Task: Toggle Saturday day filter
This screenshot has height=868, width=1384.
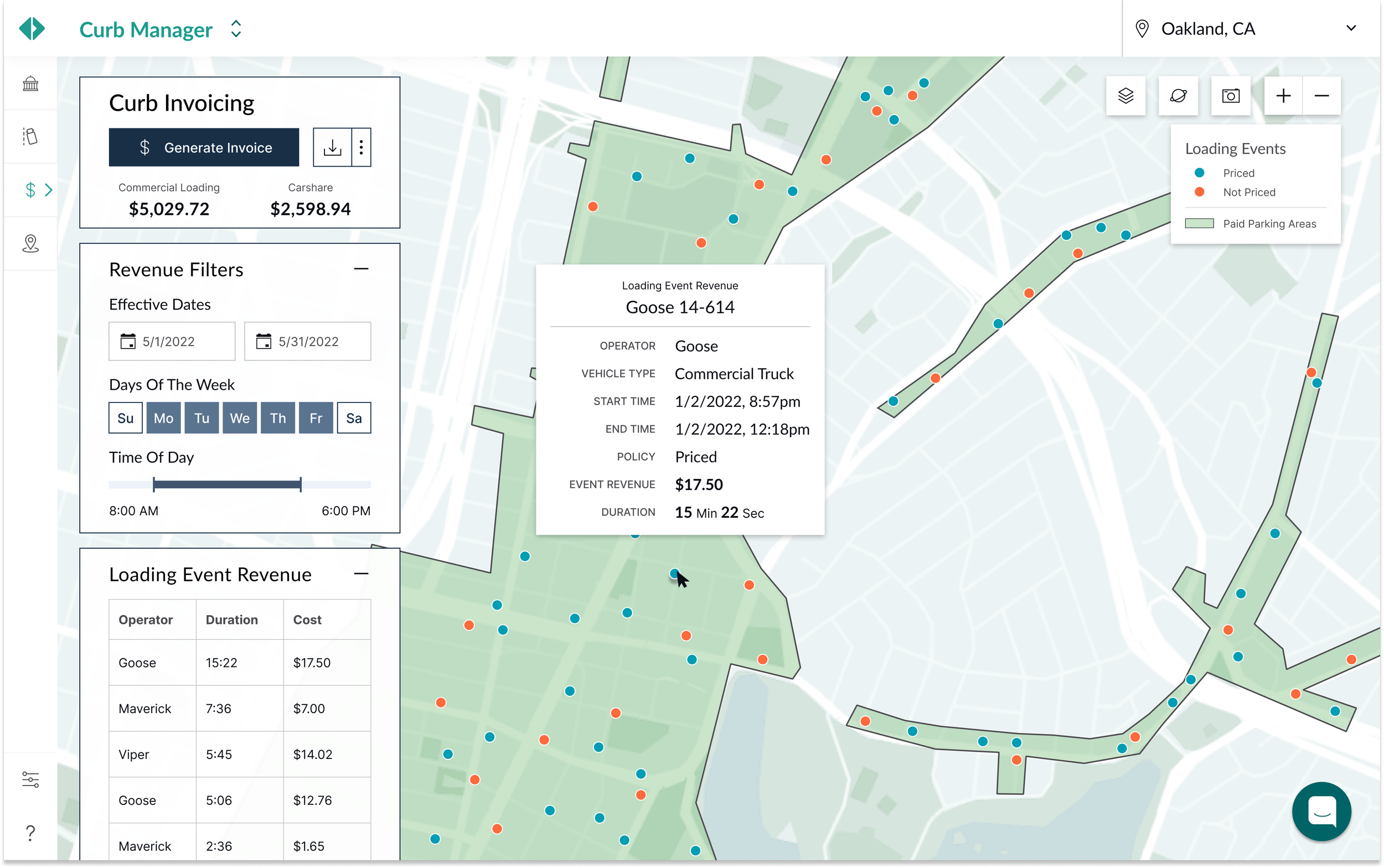Action: click(354, 418)
